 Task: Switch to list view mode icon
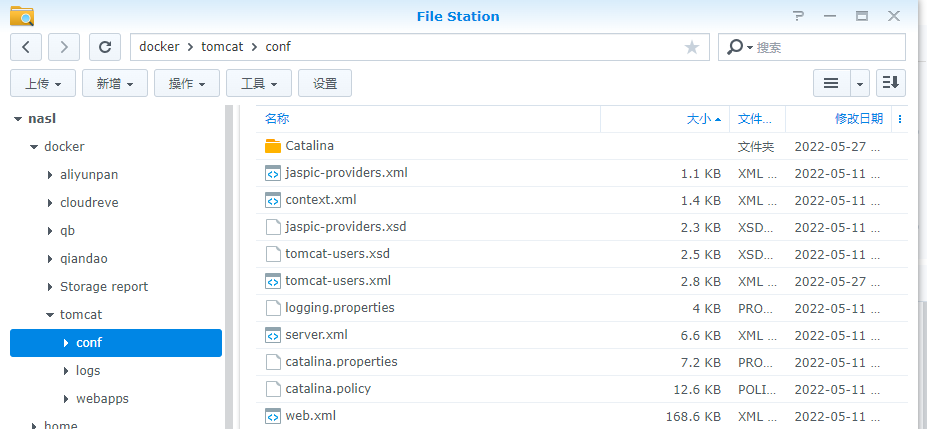pos(831,83)
